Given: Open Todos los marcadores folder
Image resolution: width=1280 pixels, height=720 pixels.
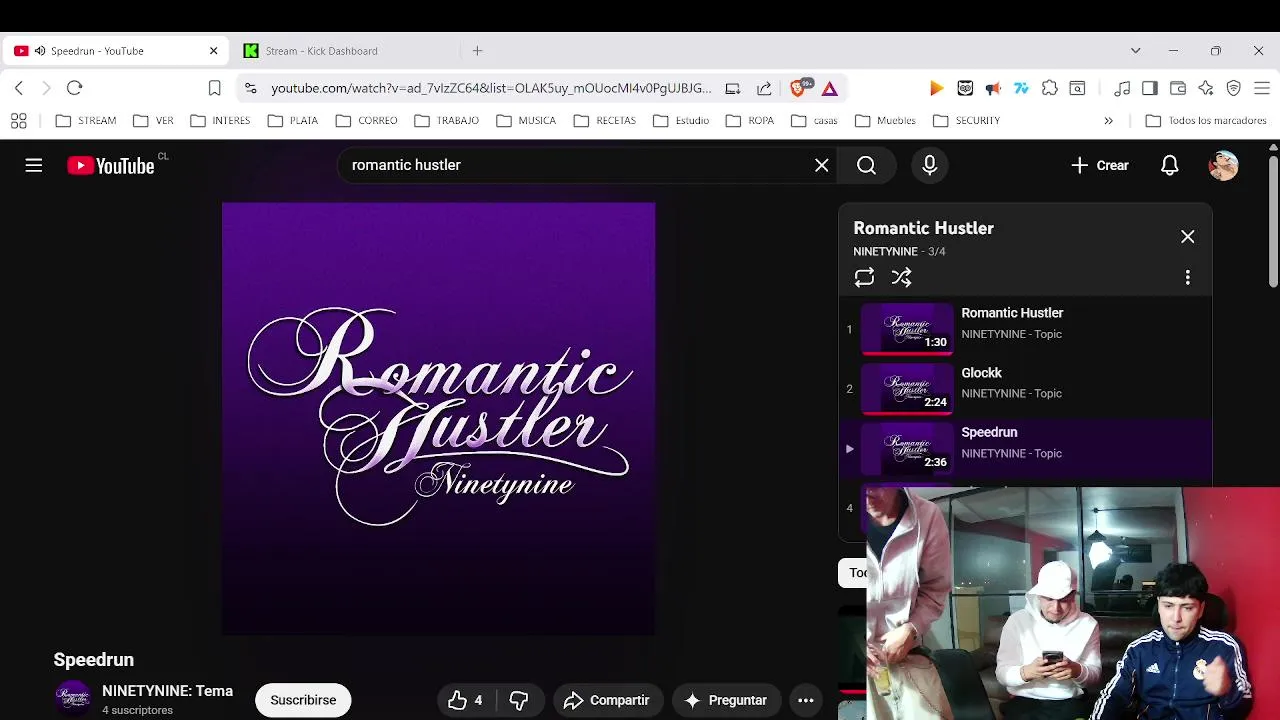Looking at the screenshot, I should pos(1206,120).
